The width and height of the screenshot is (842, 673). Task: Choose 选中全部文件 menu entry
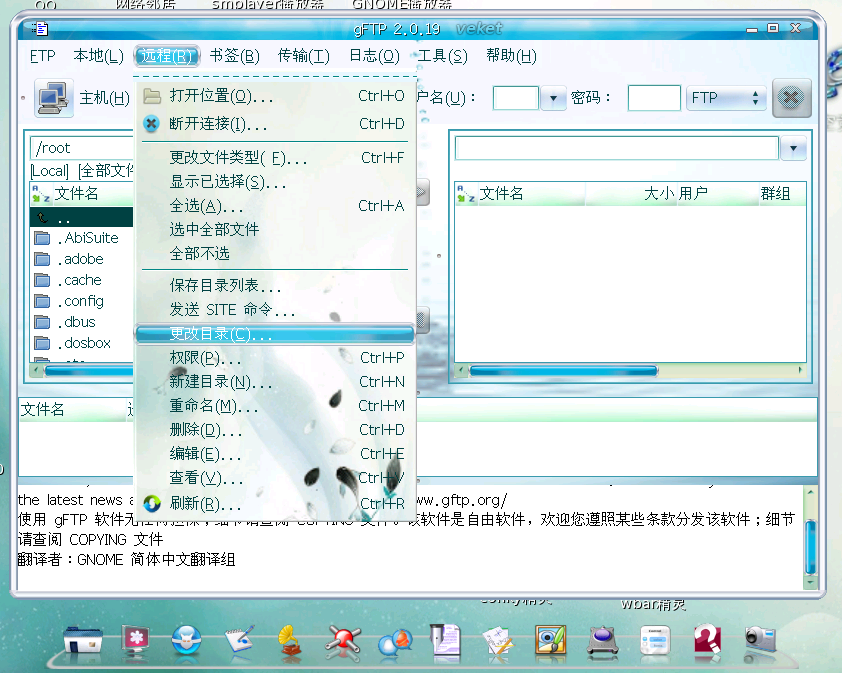pos(274,230)
